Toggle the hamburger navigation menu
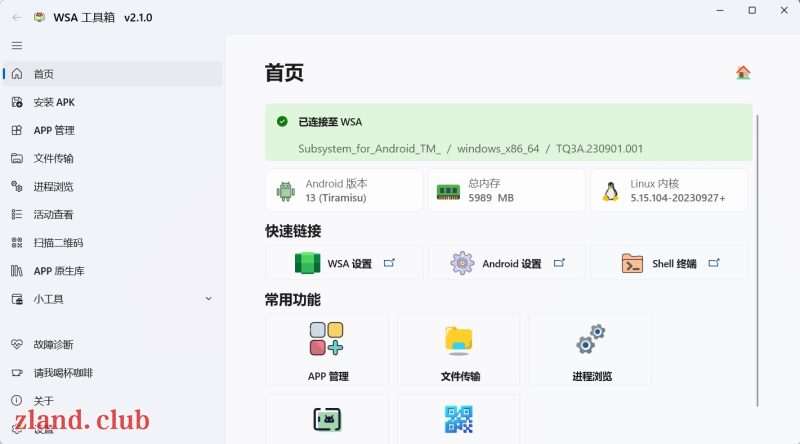 click(17, 45)
